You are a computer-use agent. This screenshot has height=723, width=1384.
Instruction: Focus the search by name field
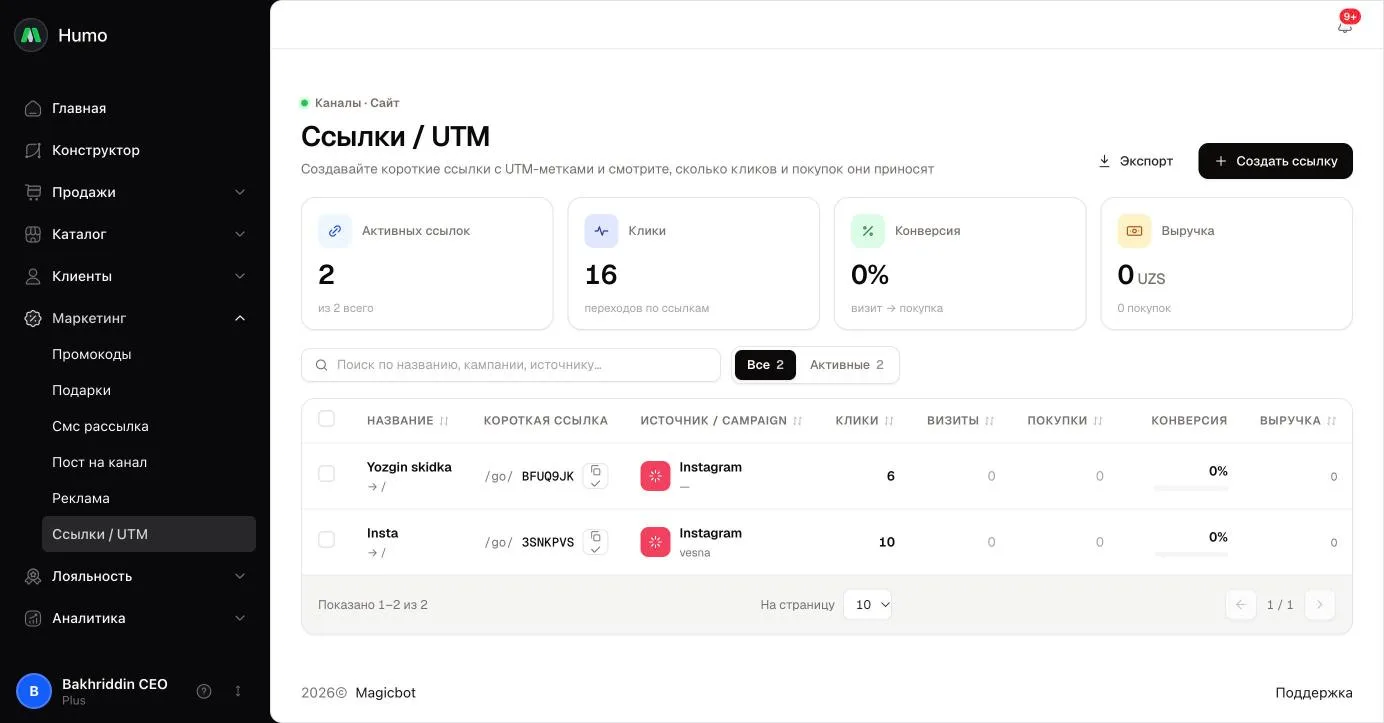511,365
